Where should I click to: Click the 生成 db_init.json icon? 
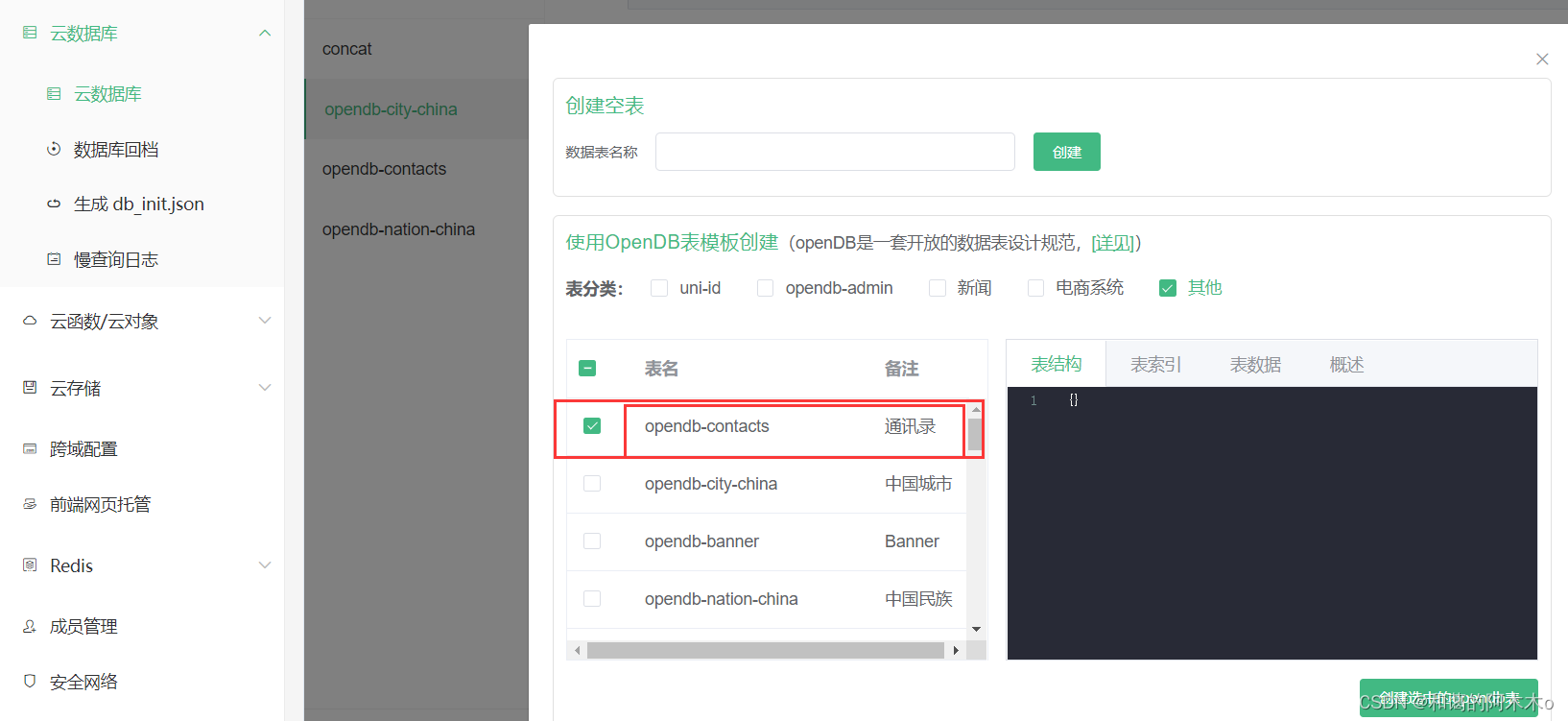point(54,204)
